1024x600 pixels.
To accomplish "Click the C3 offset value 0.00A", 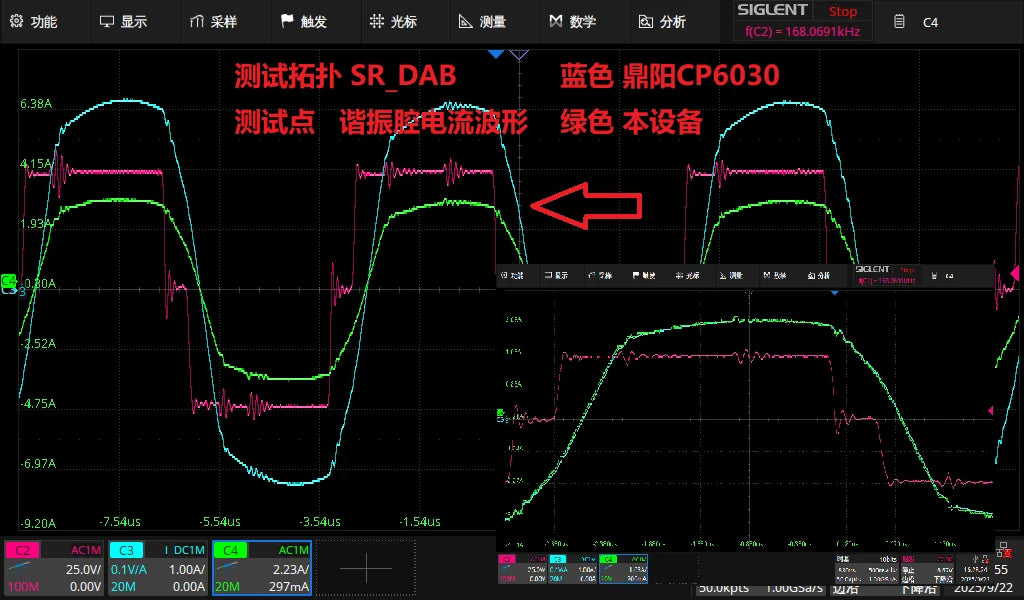I will point(189,586).
